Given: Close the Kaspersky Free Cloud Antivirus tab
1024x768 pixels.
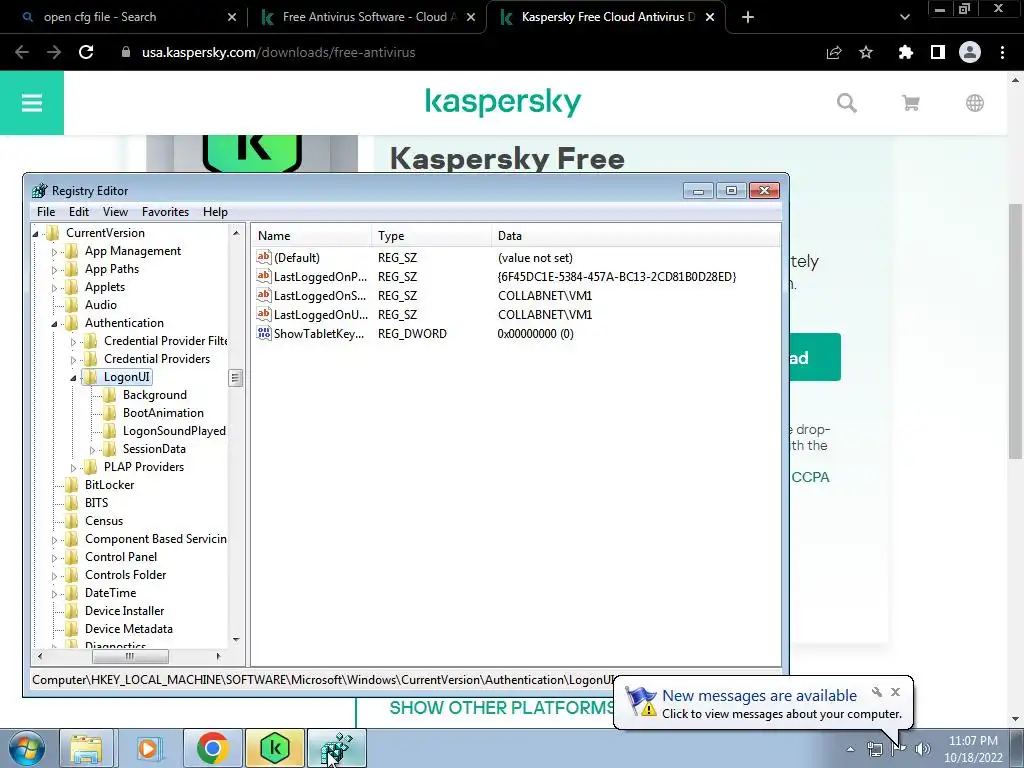Looking at the screenshot, I should click(x=710, y=17).
